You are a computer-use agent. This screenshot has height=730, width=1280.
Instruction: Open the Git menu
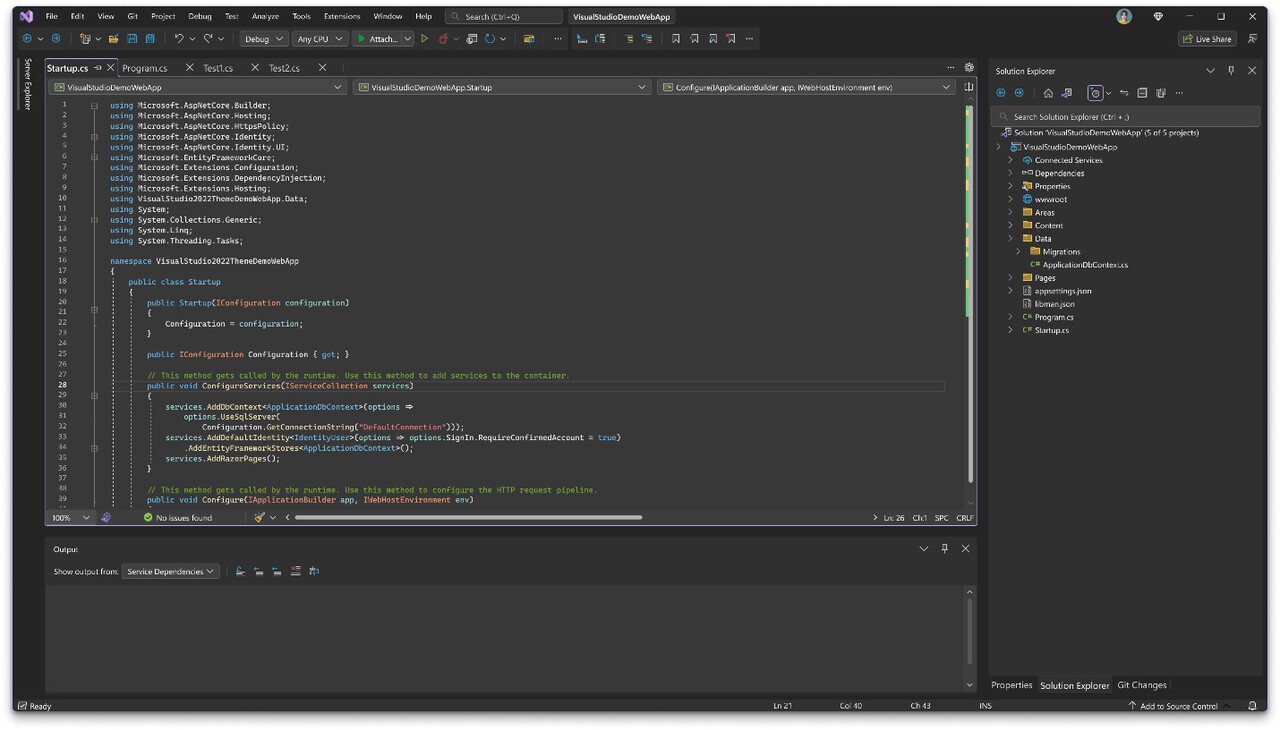[x=132, y=15]
